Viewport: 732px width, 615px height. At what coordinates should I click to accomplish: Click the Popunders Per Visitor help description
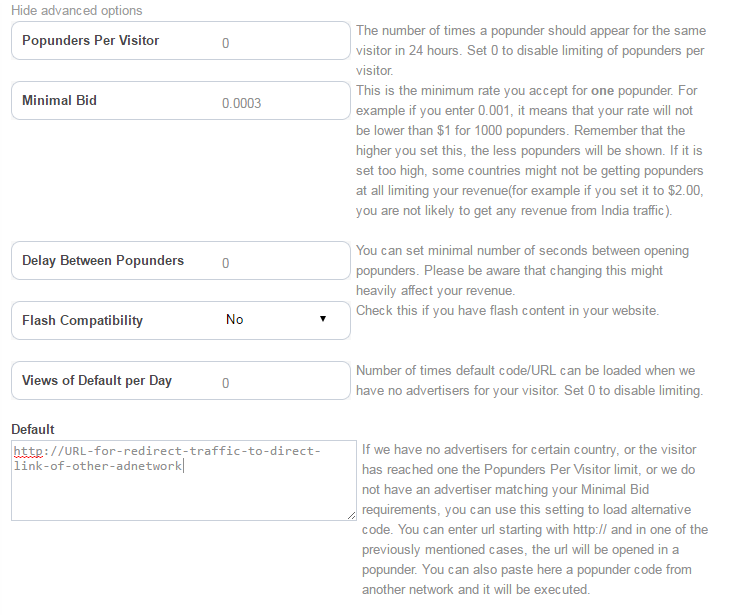[530, 50]
